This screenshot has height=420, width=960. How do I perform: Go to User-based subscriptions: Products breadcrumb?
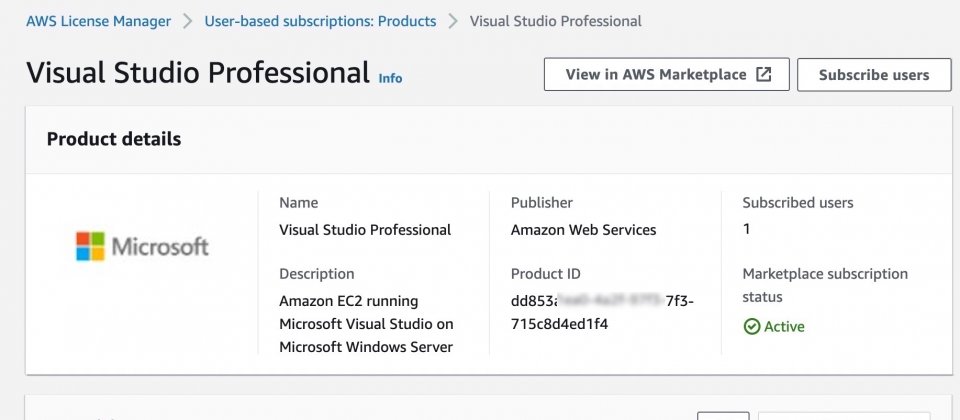tap(320, 21)
